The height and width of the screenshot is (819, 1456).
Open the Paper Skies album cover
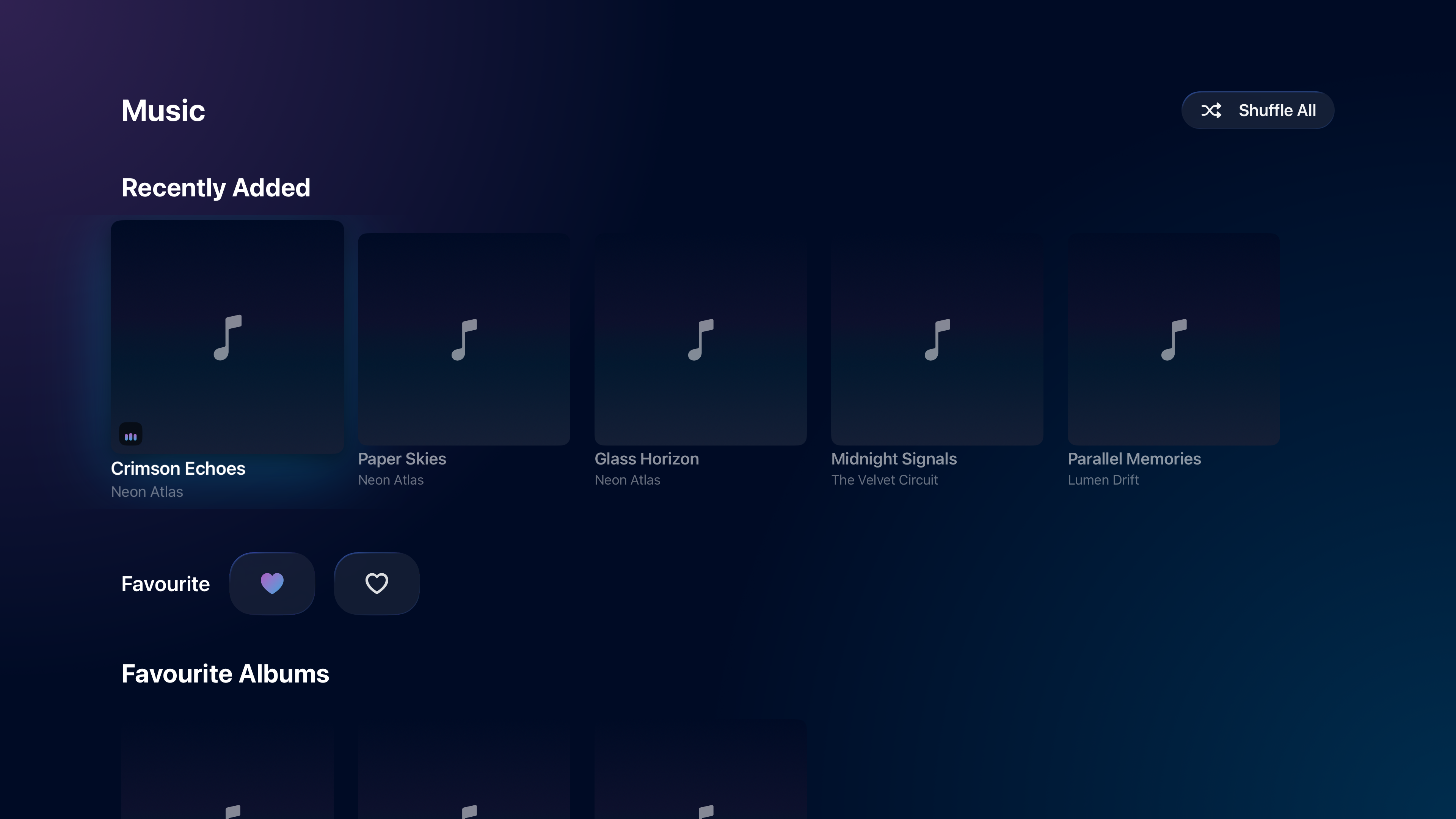pos(464,339)
